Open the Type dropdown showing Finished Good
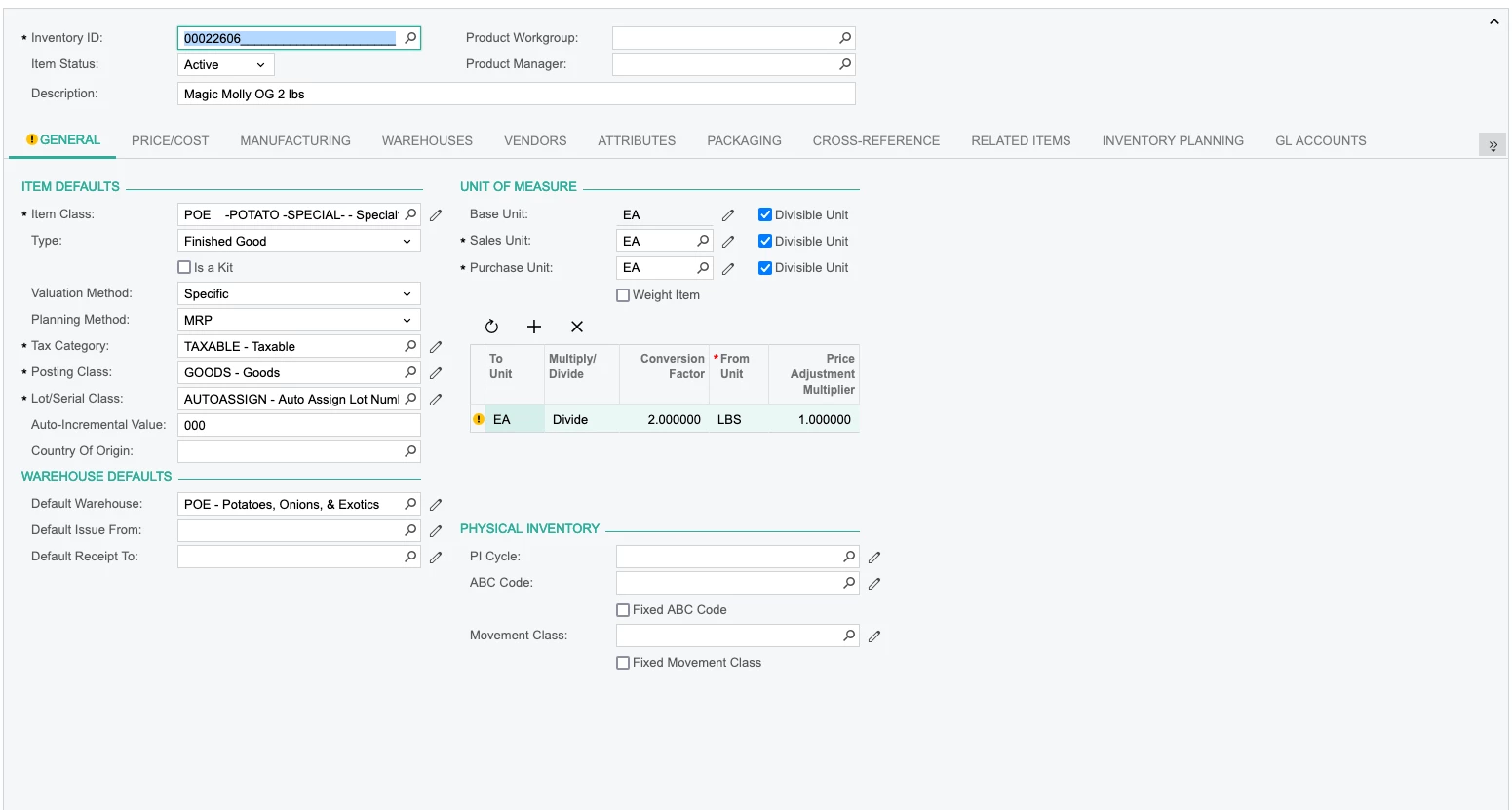The image size is (1512, 810). pyautogui.click(x=298, y=241)
